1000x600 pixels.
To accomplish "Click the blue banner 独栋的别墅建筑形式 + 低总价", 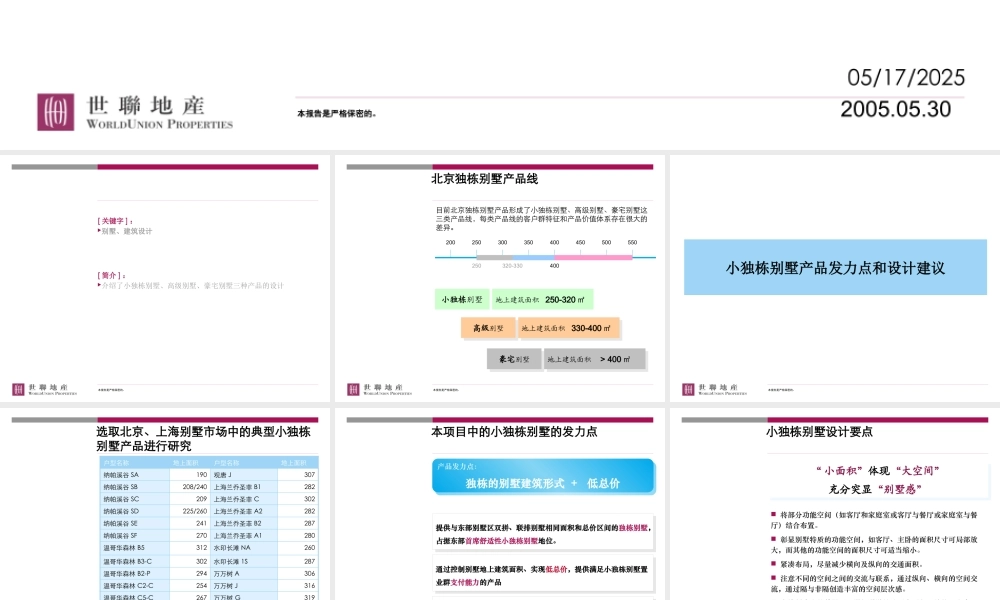I will coord(543,476).
